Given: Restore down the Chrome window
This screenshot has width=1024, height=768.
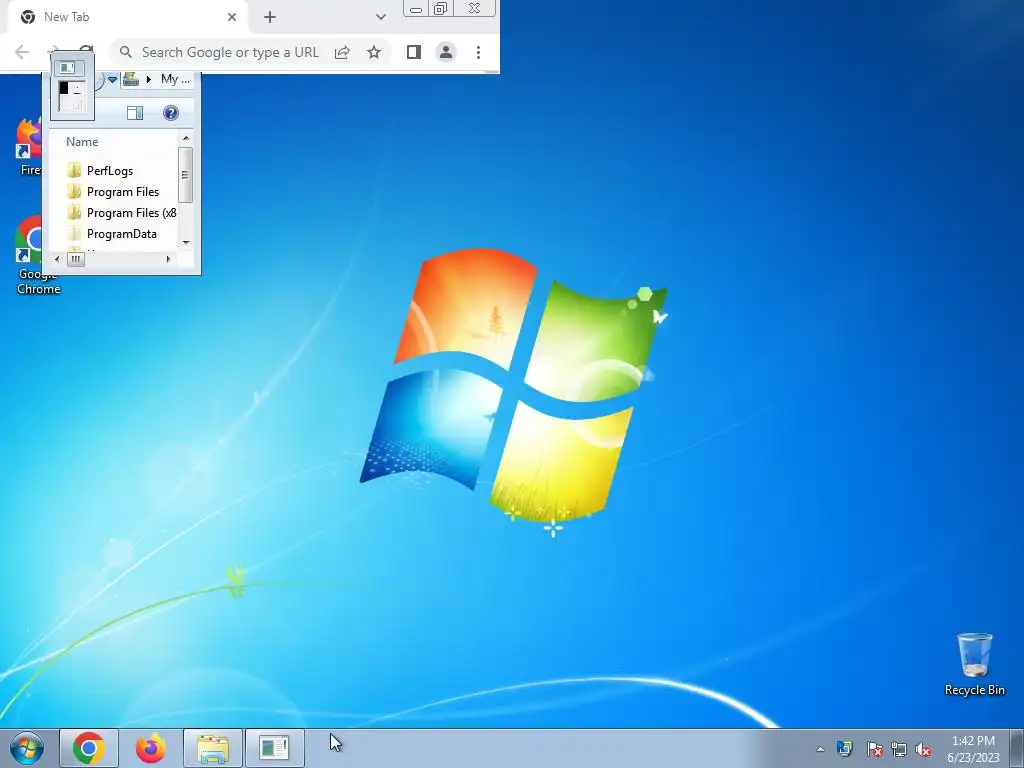Looking at the screenshot, I should (x=441, y=8).
